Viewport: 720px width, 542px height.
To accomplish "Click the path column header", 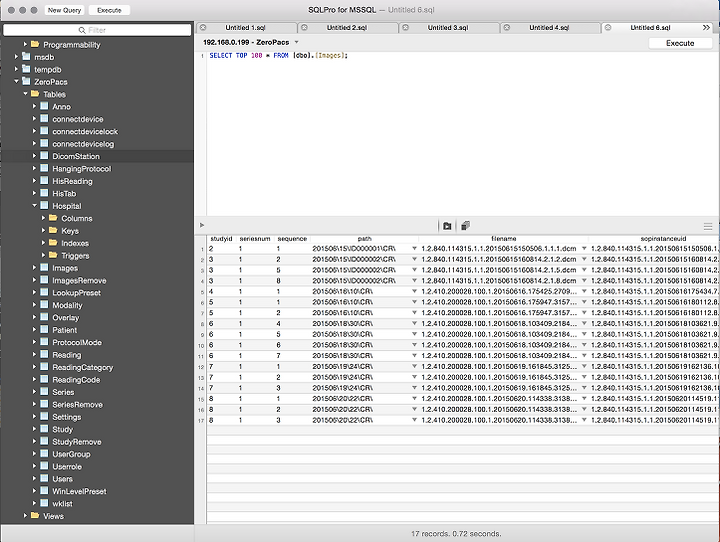I will coord(365,239).
